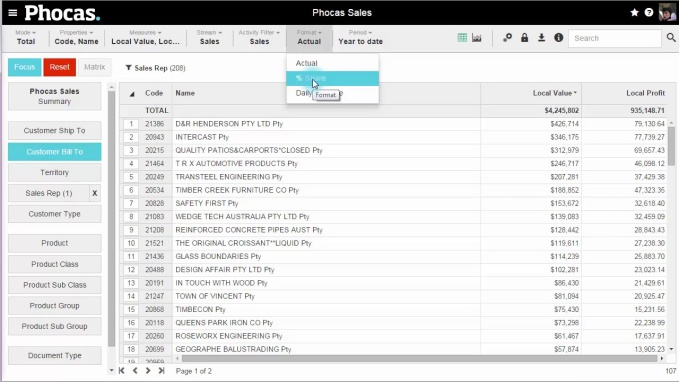
Task: Click the favorites star icon
Action: [x=634, y=13]
